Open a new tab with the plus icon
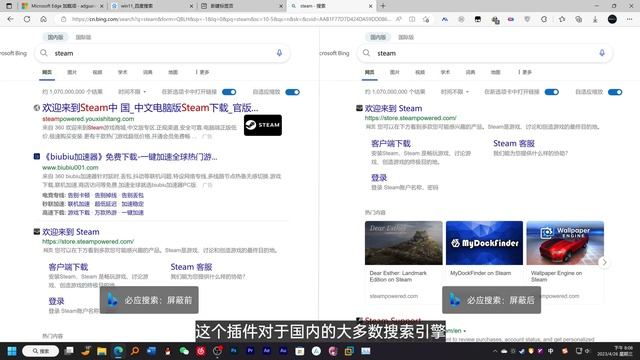This screenshot has height=360, width=640. [x=383, y=6]
